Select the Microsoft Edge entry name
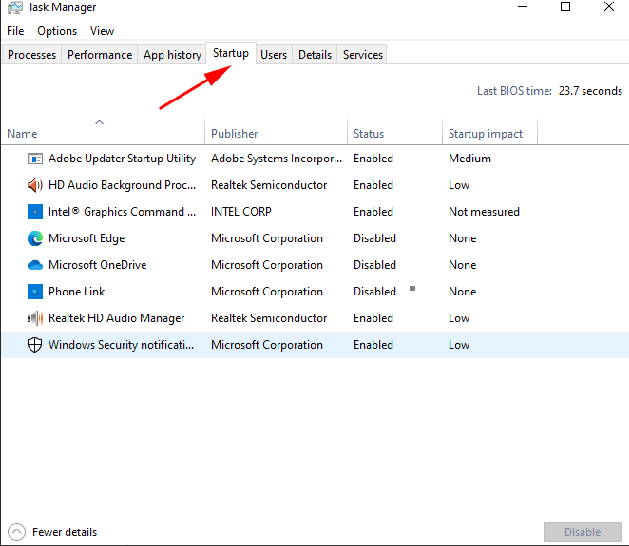This screenshot has width=629, height=546. tap(87, 238)
